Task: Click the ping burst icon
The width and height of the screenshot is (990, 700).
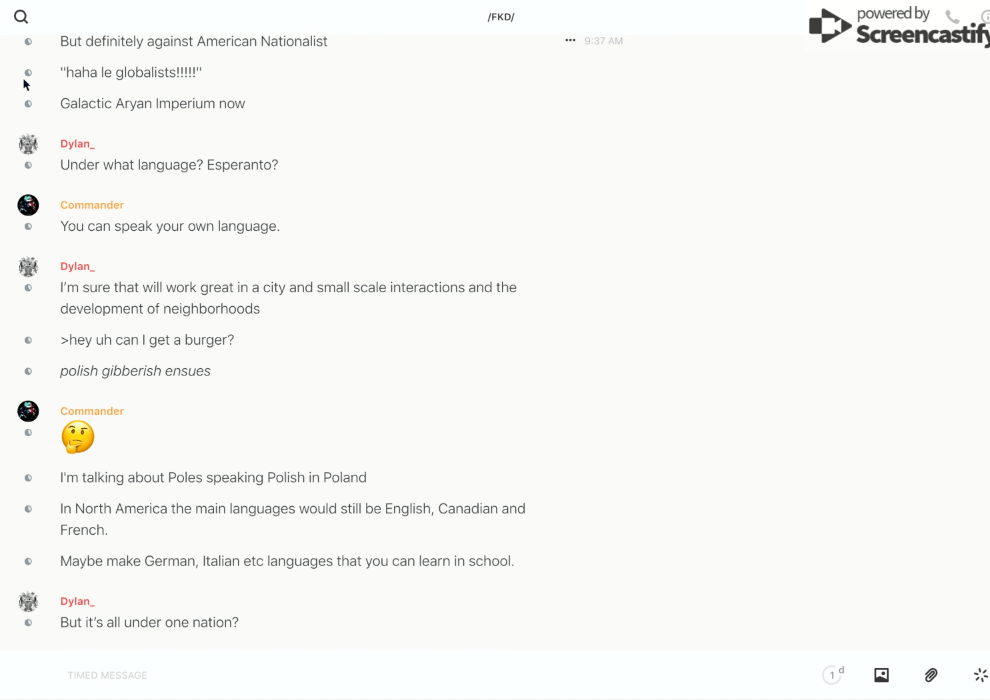Action: 981,675
